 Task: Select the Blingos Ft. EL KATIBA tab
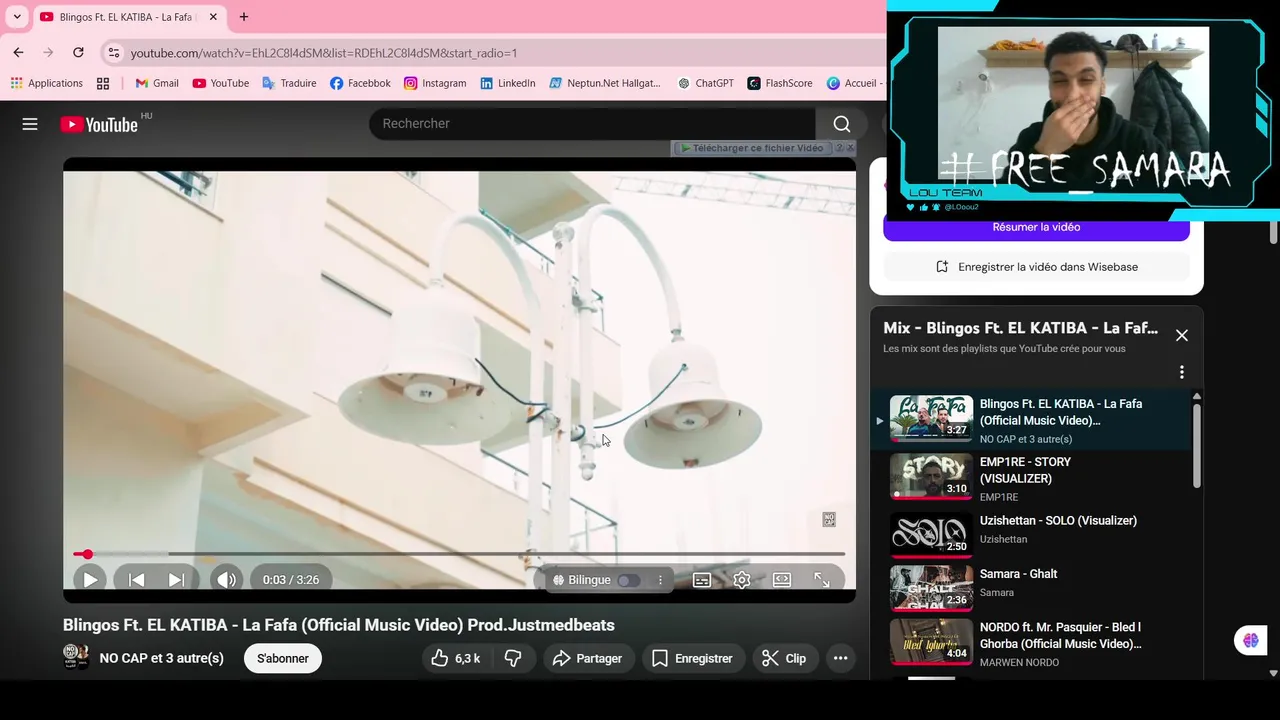point(128,17)
